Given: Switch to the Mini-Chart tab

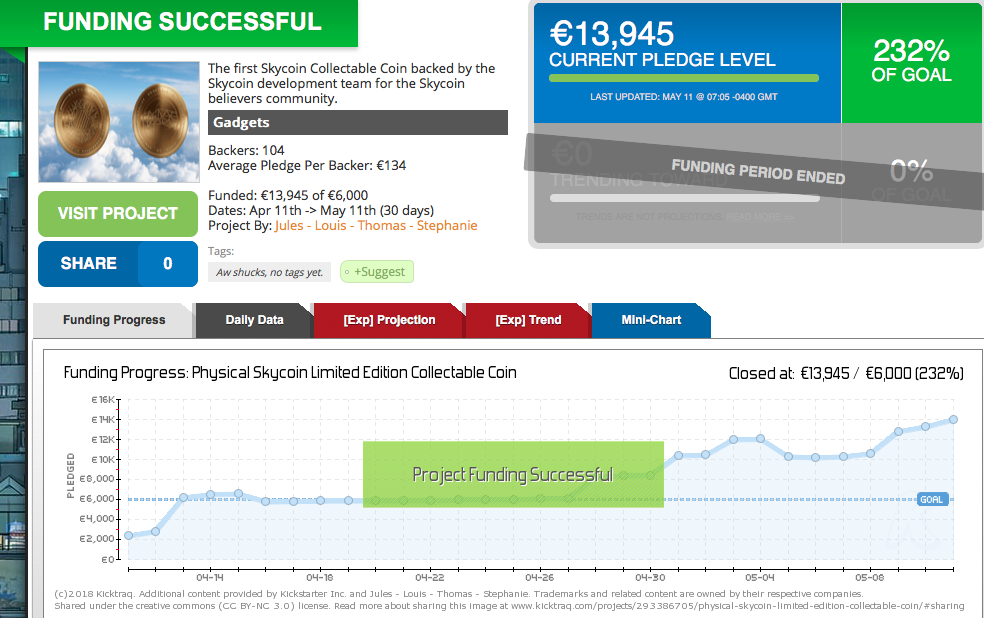Looking at the screenshot, I should coord(651,320).
